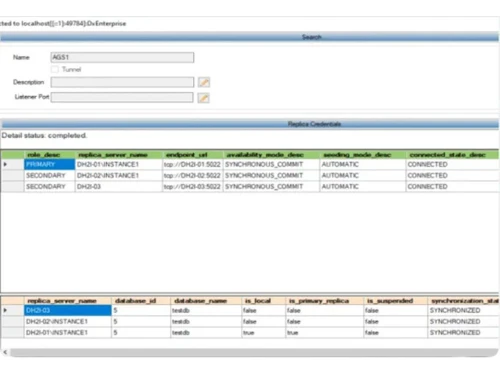500x375 pixels.
Task: Click the horizontal scrollbar track at the bottom
Action: pos(253,352)
